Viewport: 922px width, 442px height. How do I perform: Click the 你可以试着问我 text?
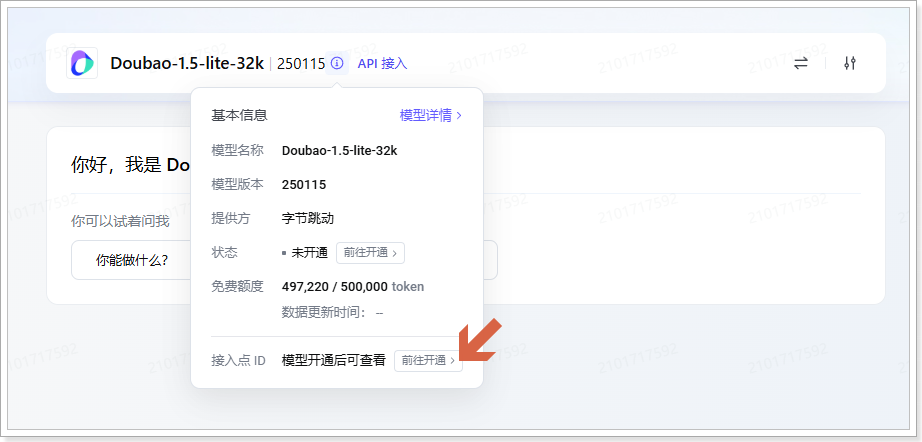120,222
